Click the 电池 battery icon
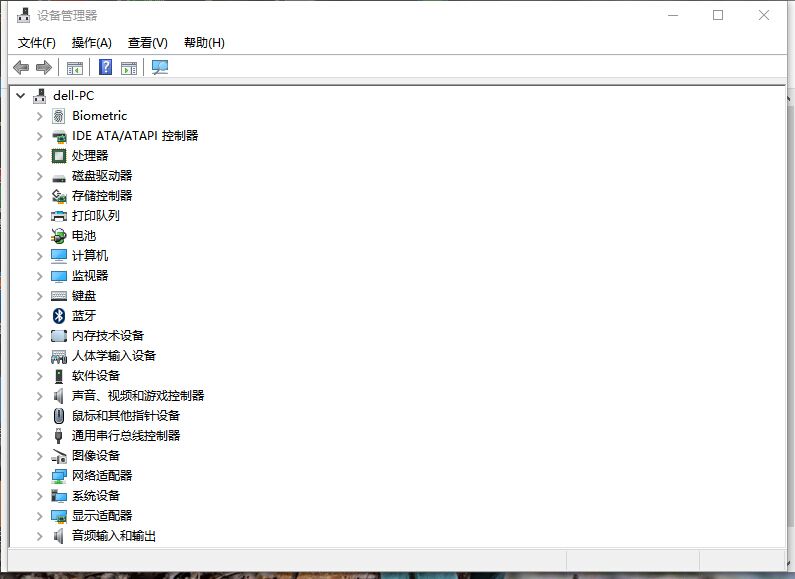Image resolution: width=795 pixels, height=579 pixels. (59, 236)
